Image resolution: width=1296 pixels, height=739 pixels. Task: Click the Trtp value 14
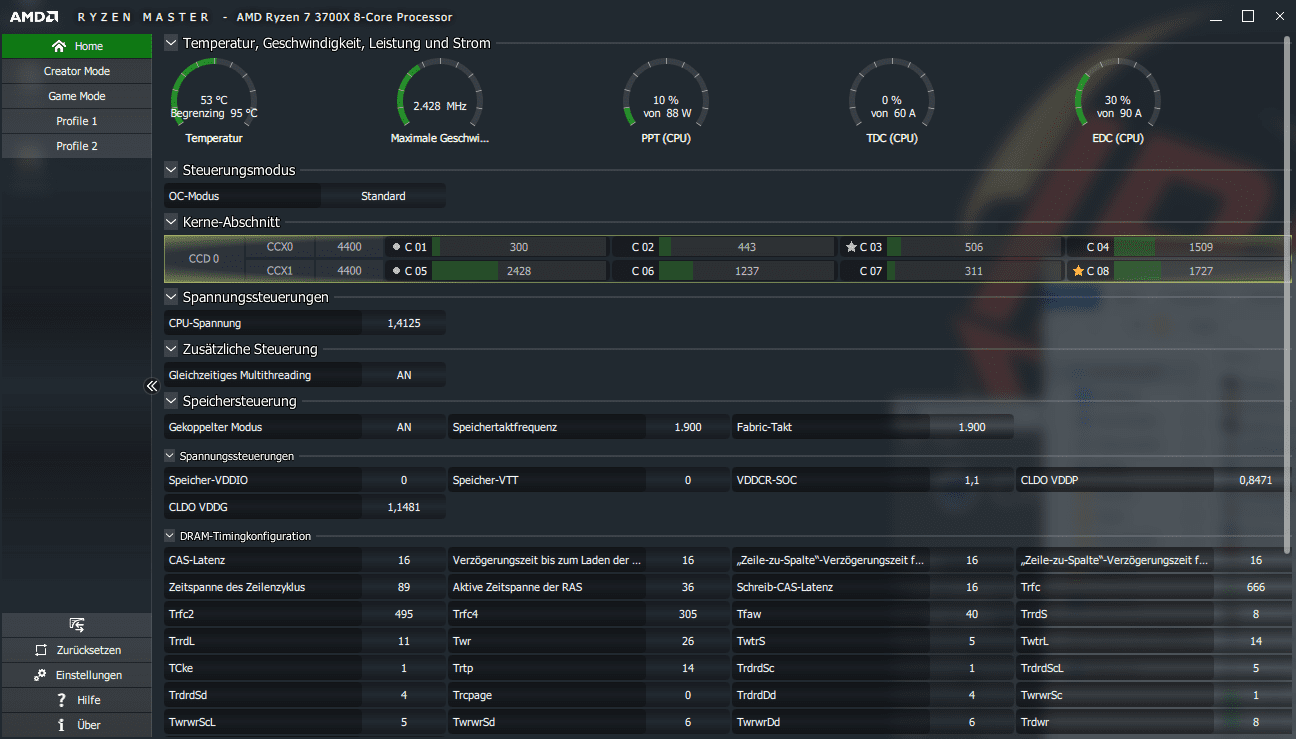tap(687, 668)
